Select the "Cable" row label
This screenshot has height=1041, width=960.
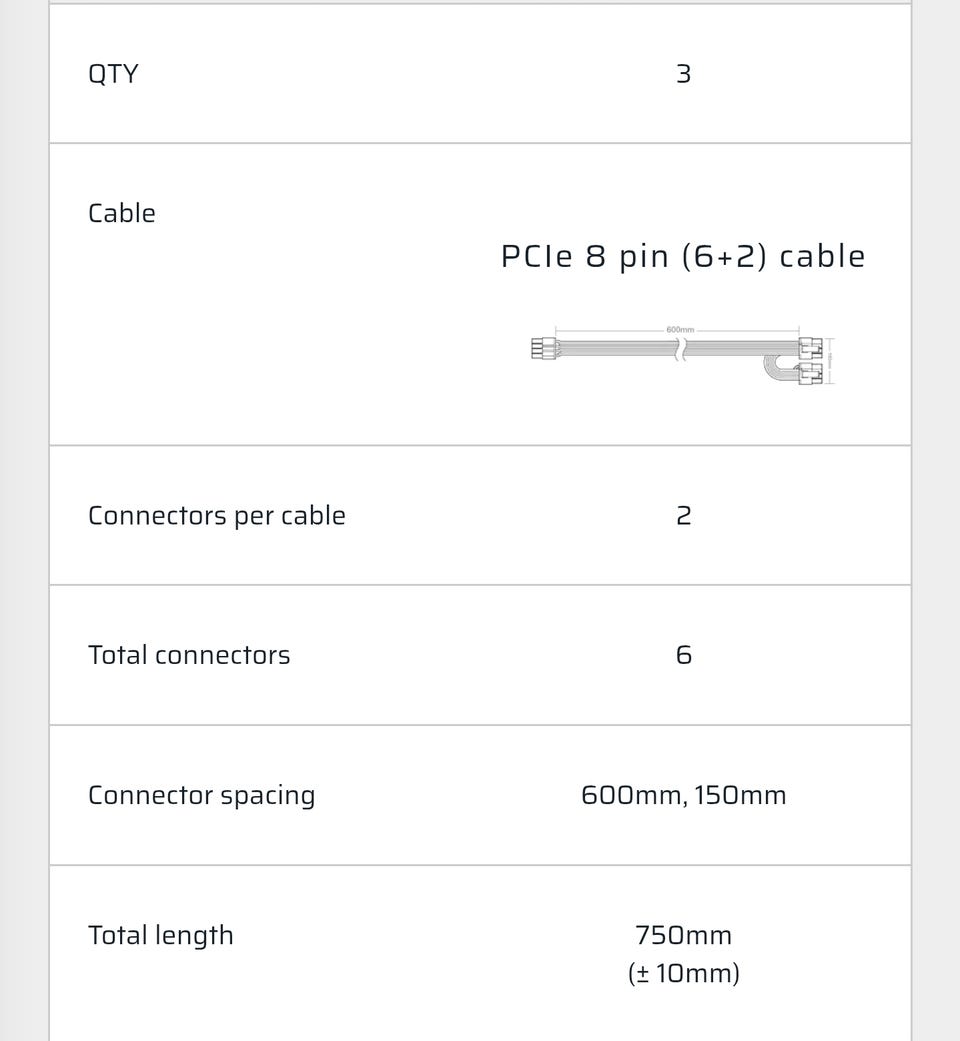(122, 213)
